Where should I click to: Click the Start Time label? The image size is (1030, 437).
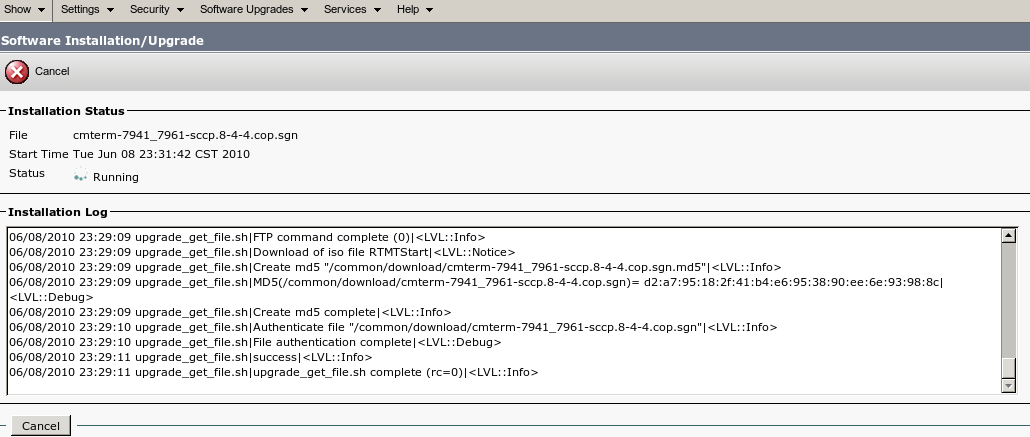pyautogui.click(x=39, y=154)
